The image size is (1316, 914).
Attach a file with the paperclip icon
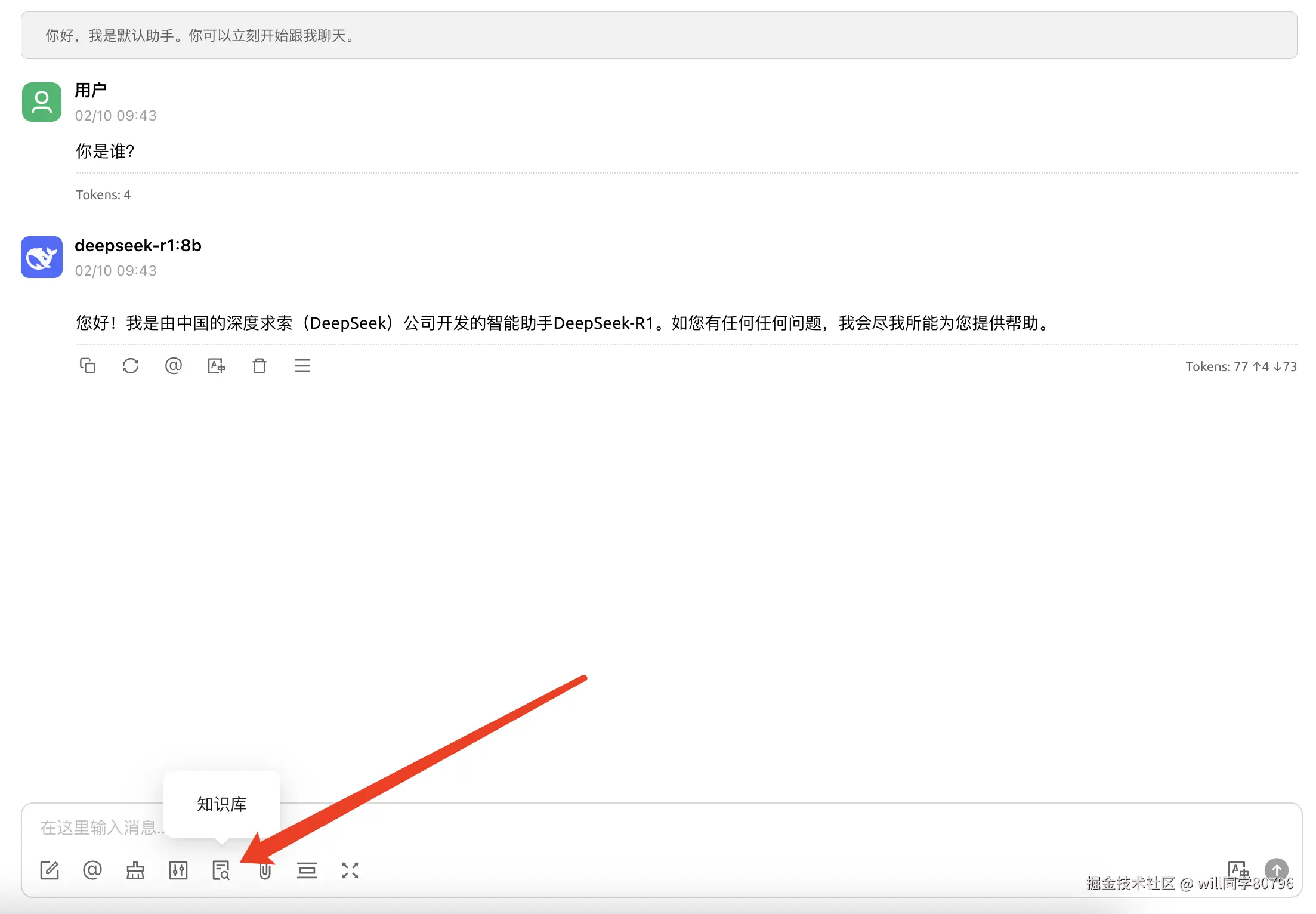[265, 870]
